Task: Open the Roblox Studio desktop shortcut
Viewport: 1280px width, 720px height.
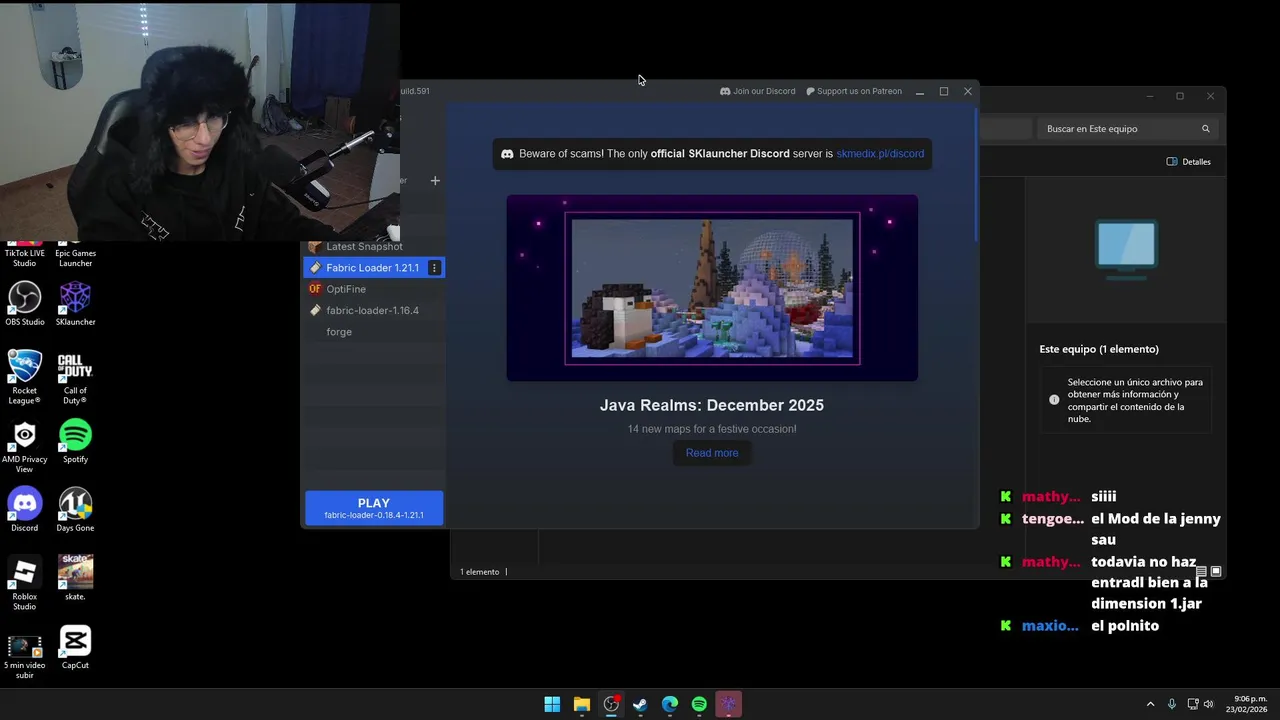Action: point(25,583)
